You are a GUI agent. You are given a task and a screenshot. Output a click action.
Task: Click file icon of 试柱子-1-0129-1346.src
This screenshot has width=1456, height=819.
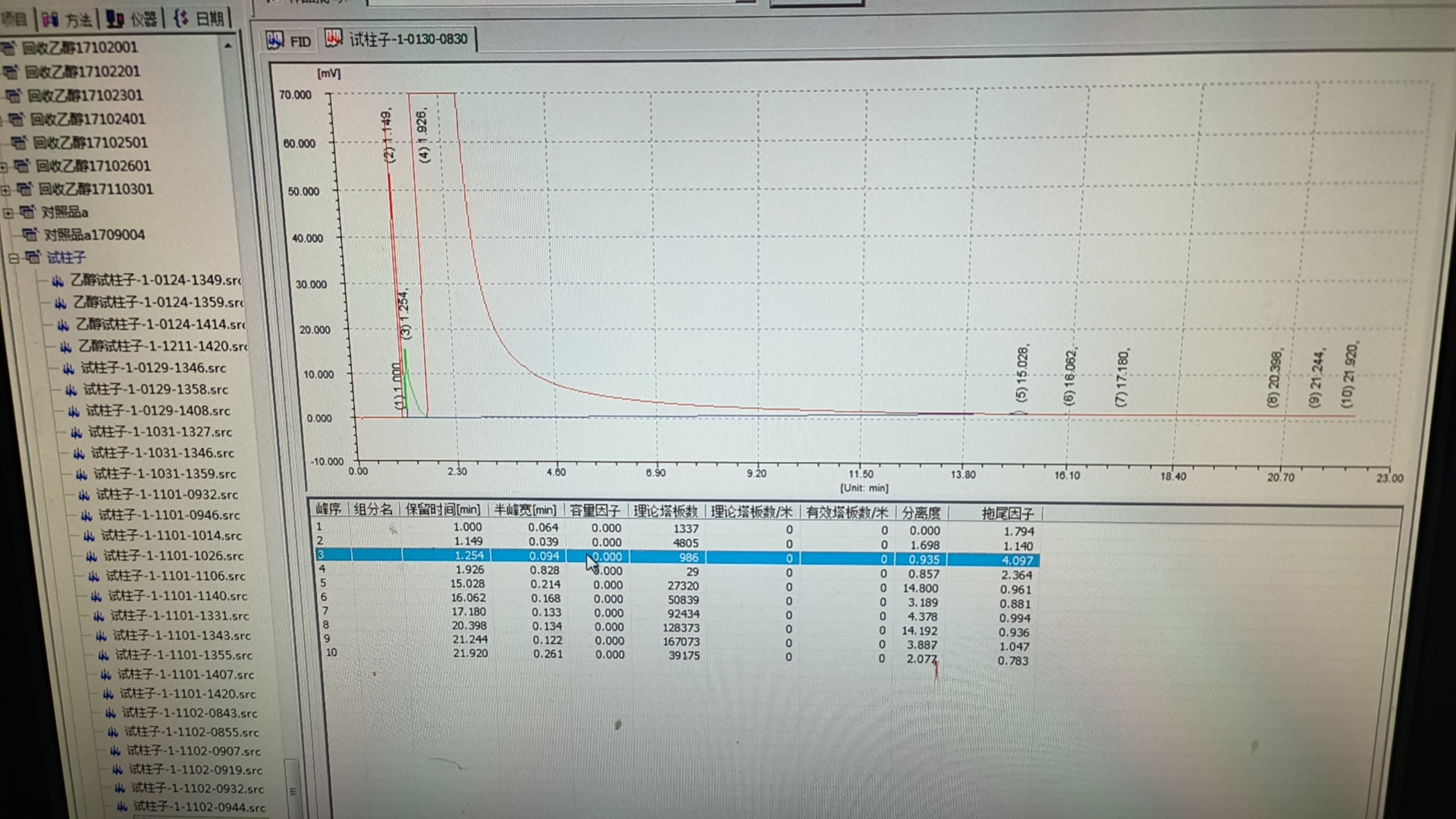click(x=69, y=369)
